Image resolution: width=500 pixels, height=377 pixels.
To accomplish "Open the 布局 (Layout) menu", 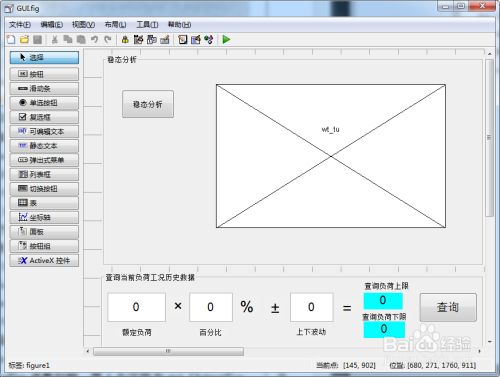I will coord(115,25).
